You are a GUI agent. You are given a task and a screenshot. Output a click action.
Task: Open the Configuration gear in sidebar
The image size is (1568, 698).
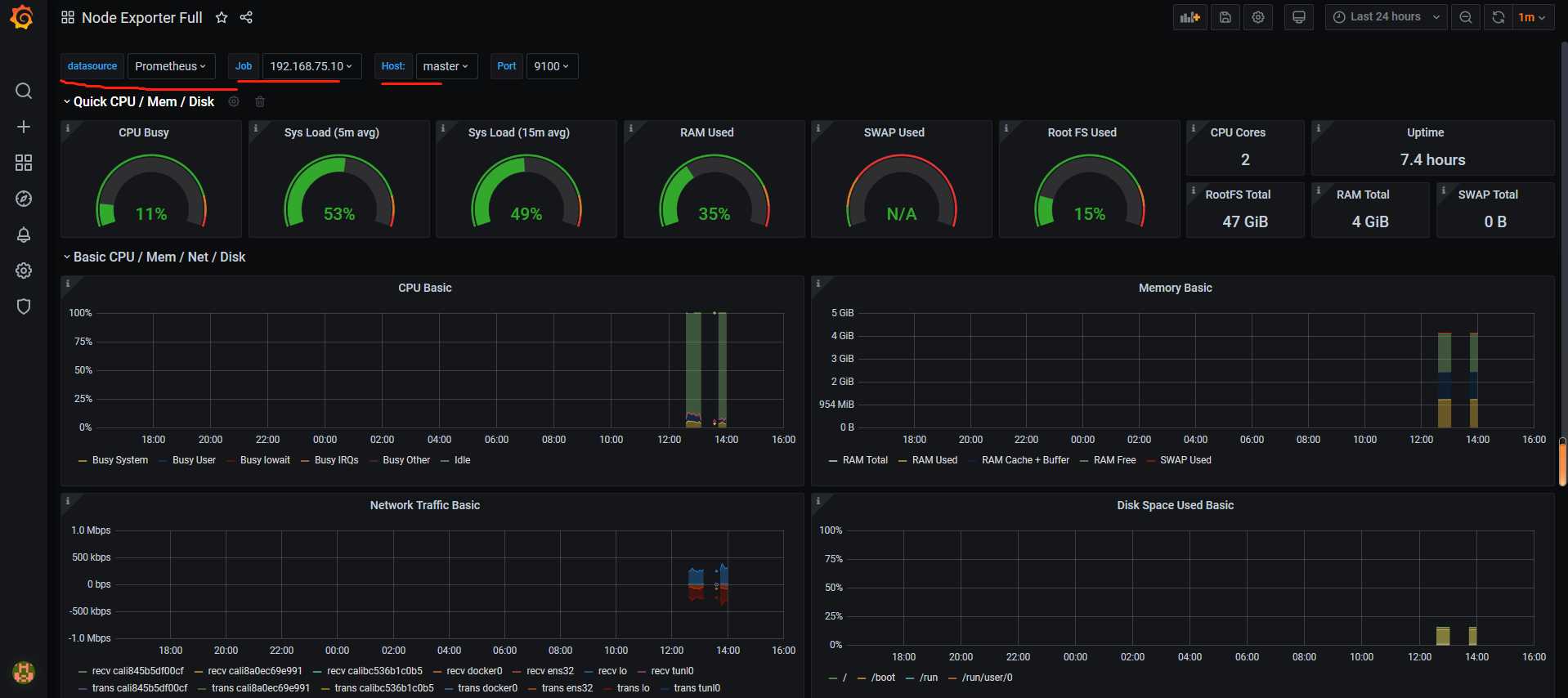point(24,271)
